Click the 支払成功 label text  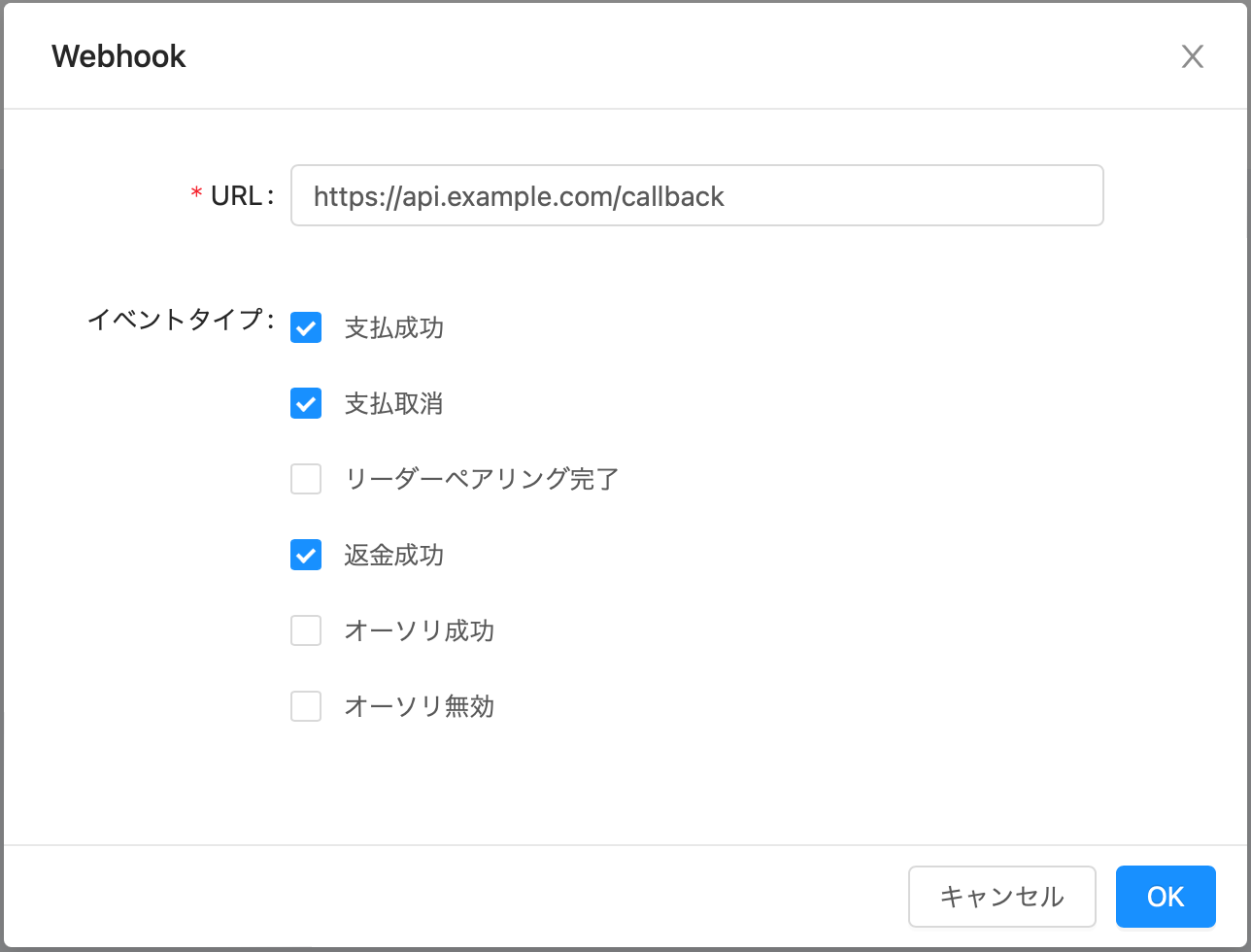click(x=393, y=328)
